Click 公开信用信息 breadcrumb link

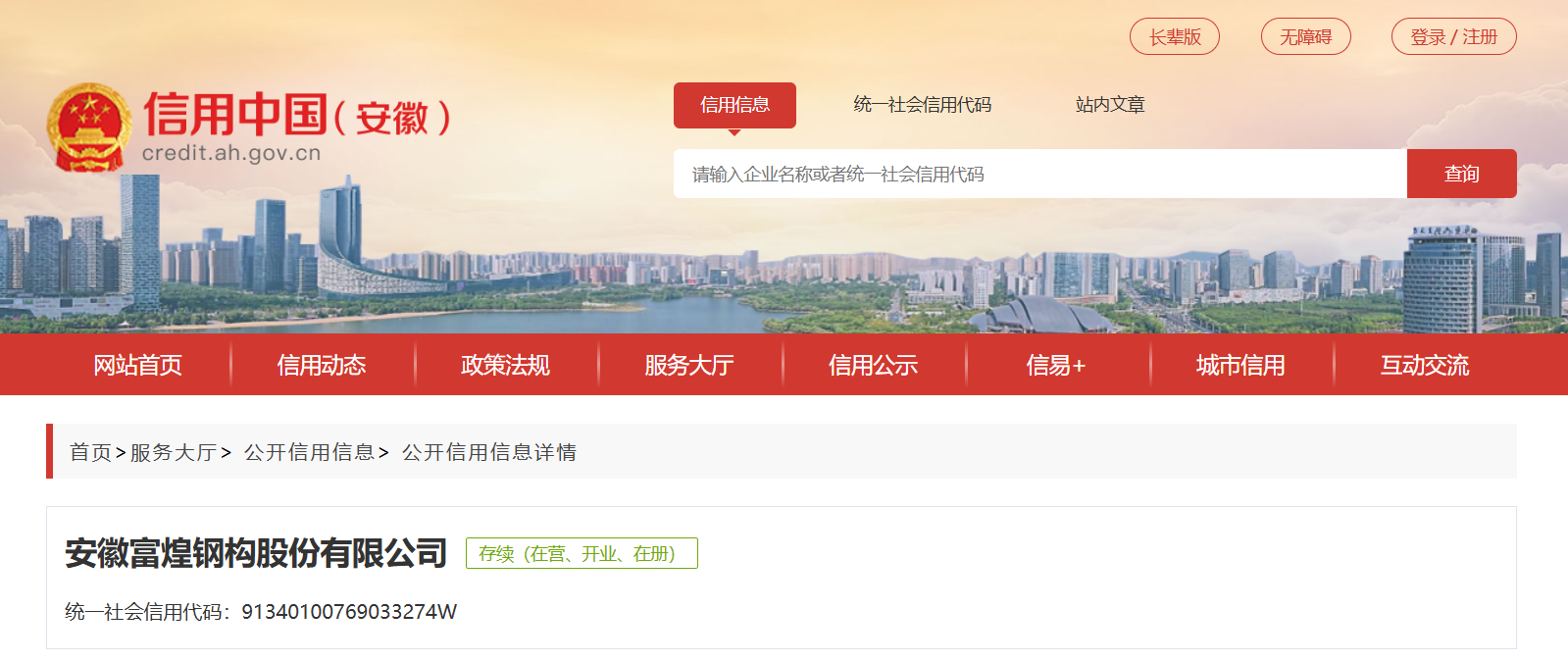[x=309, y=452]
